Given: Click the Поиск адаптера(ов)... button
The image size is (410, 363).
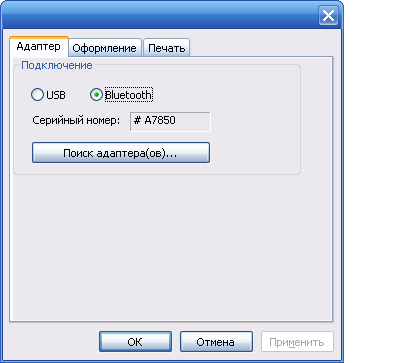Looking at the screenshot, I should (121, 153).
